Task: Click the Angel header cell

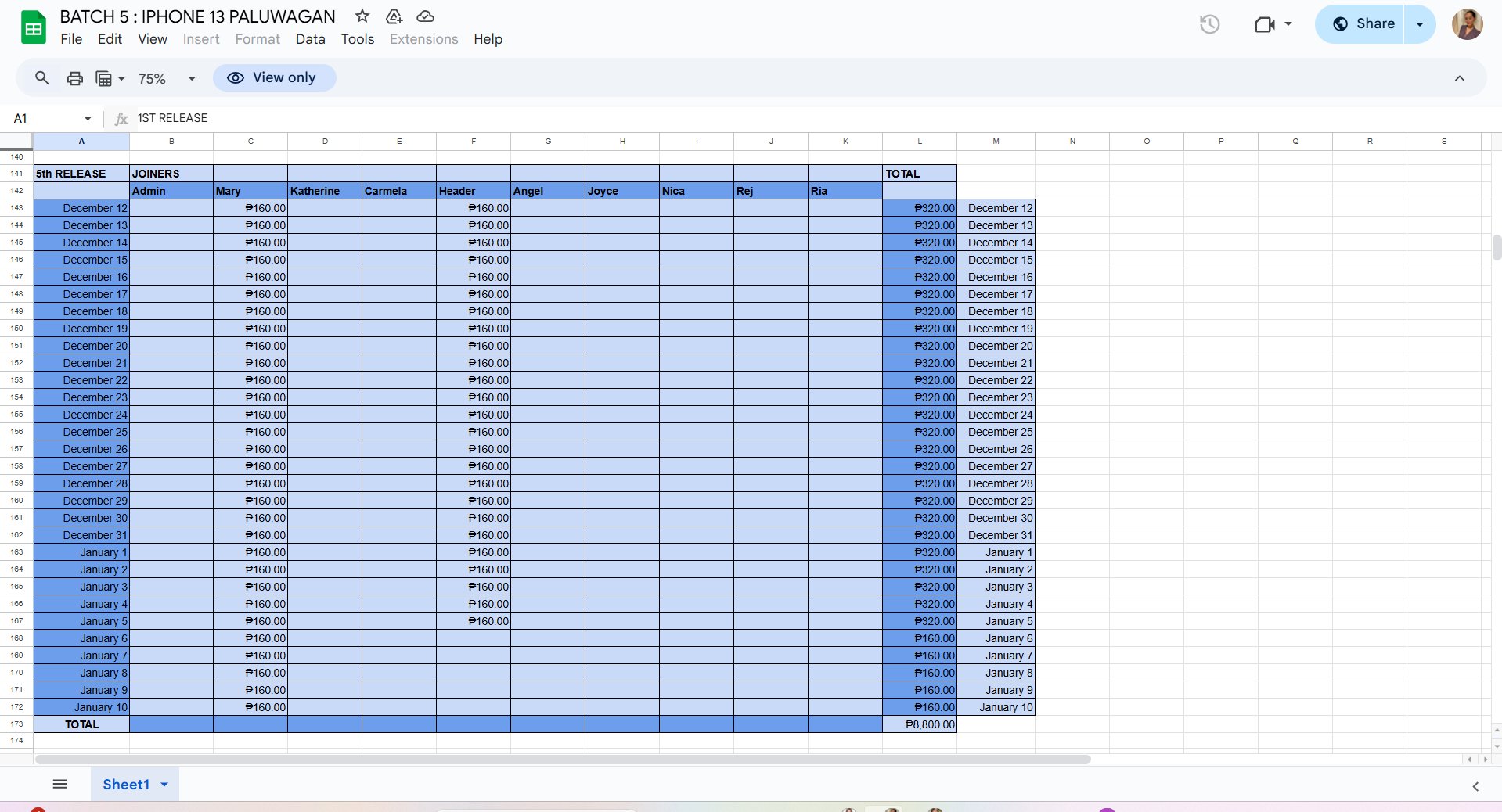Action: [x=548, y=191]
